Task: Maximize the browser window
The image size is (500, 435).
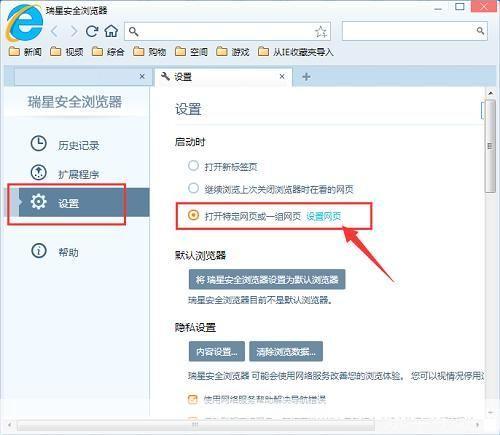Action: click(x=460, y=7)
